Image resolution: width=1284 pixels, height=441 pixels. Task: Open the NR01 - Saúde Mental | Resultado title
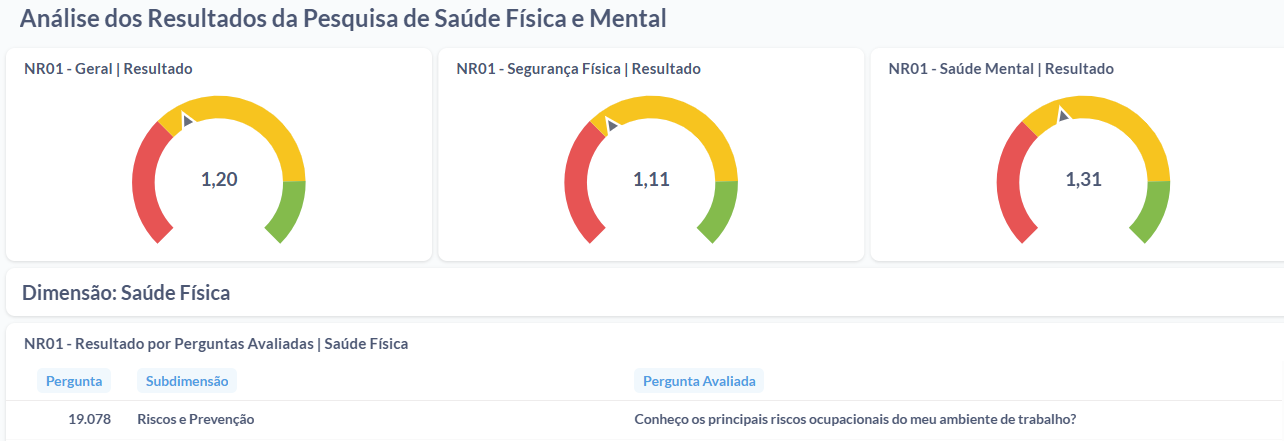tap(1000, 69)
